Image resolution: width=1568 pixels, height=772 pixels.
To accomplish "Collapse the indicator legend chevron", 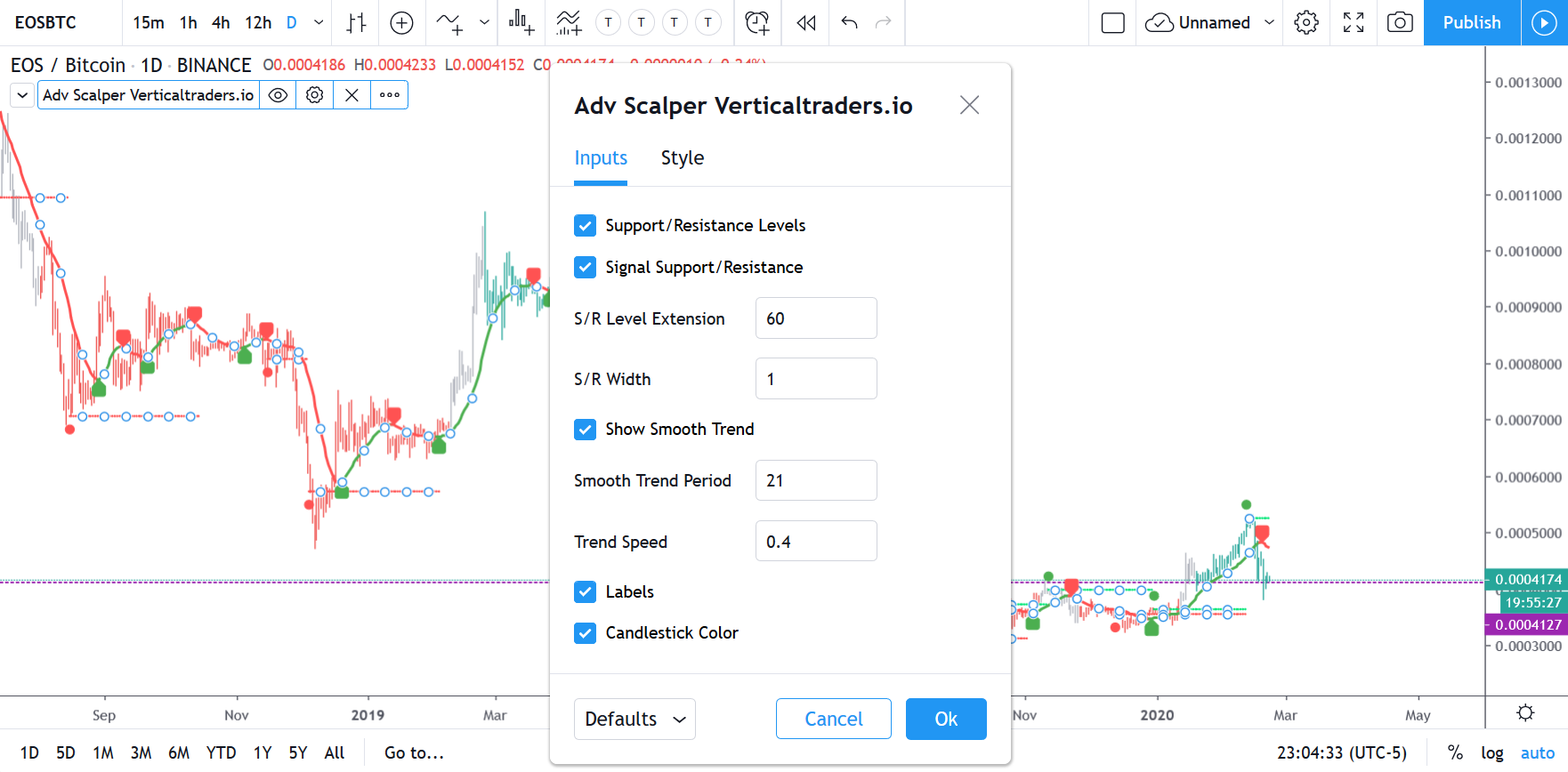I will (x=22, y=95).
